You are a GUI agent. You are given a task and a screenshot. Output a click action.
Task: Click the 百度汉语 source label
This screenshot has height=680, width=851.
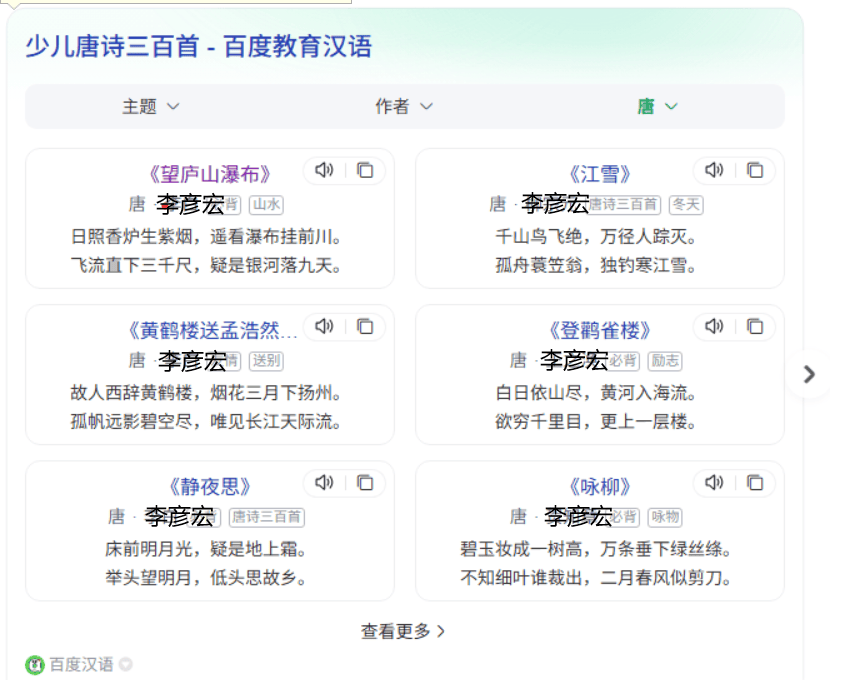click(81, 664)
